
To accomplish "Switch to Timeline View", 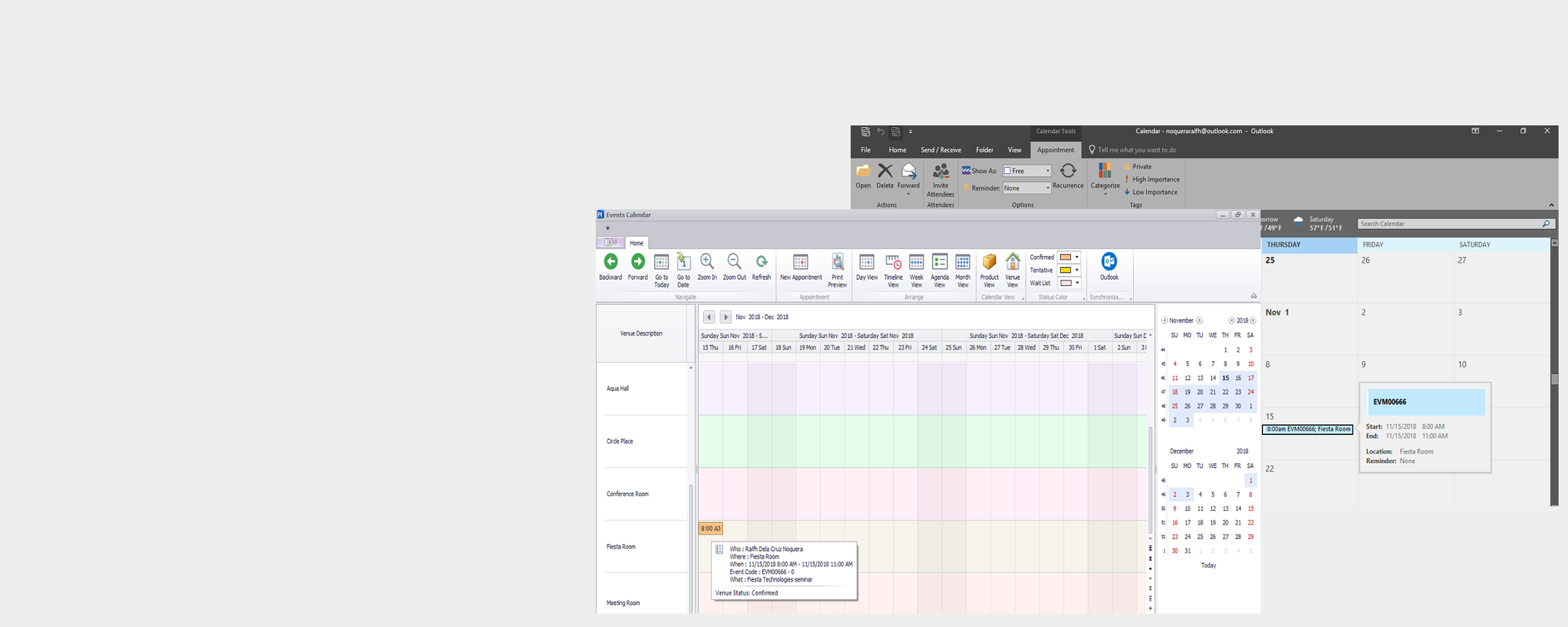I will (893, 270).
